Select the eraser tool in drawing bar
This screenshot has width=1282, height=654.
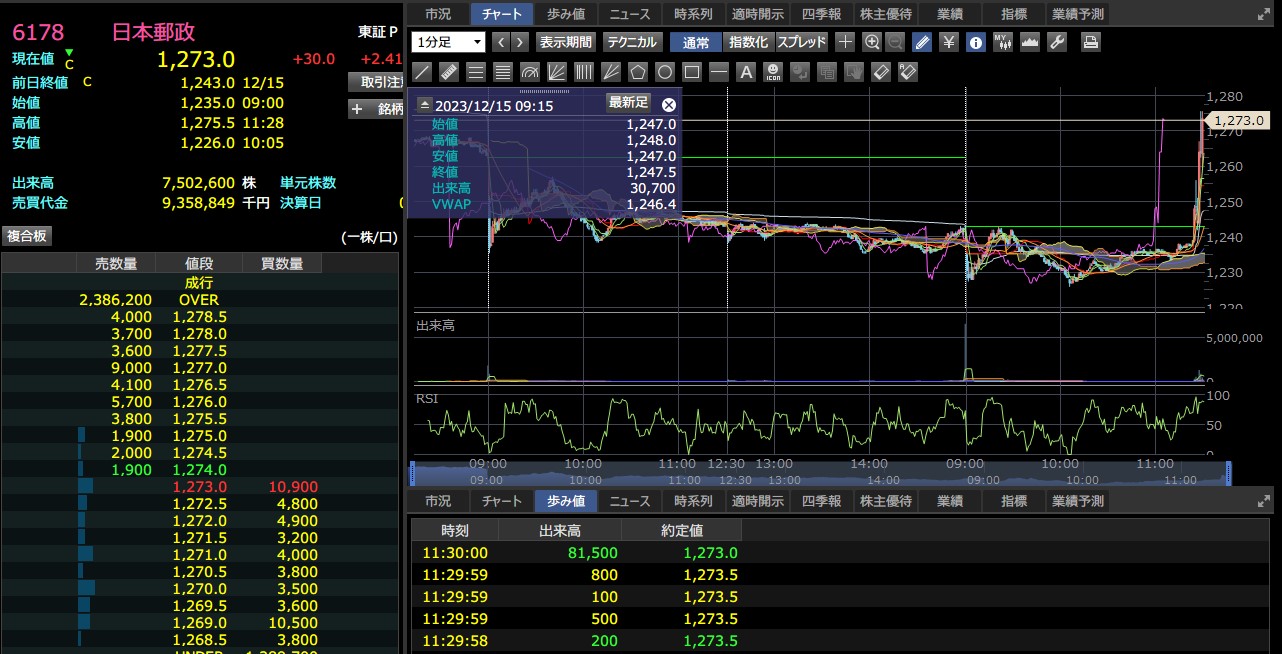coord(881,72)
